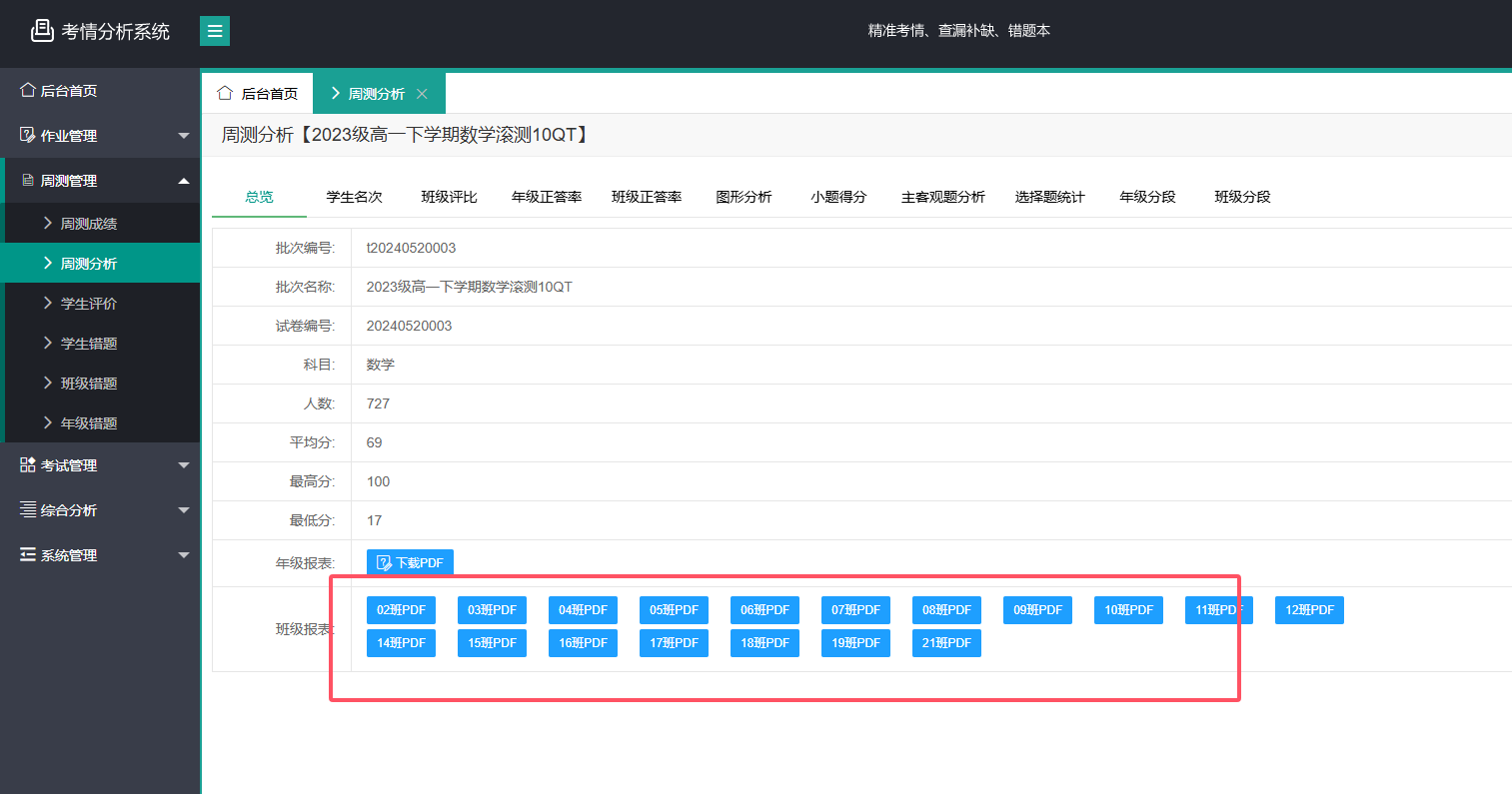Download the 12班PDF report
The height and width of the screenshot is (794, 1512).
pyautogui.click(x=1309, y=609)
